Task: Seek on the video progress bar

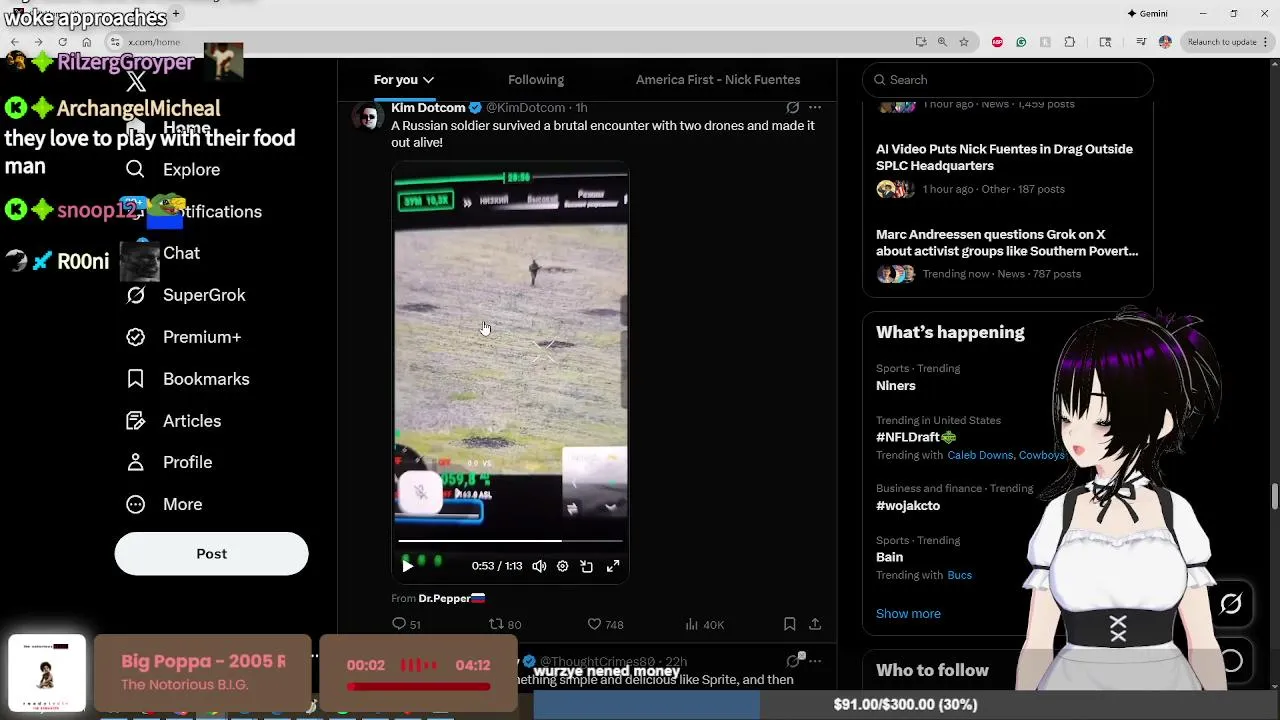Action: tap(510, 541)
